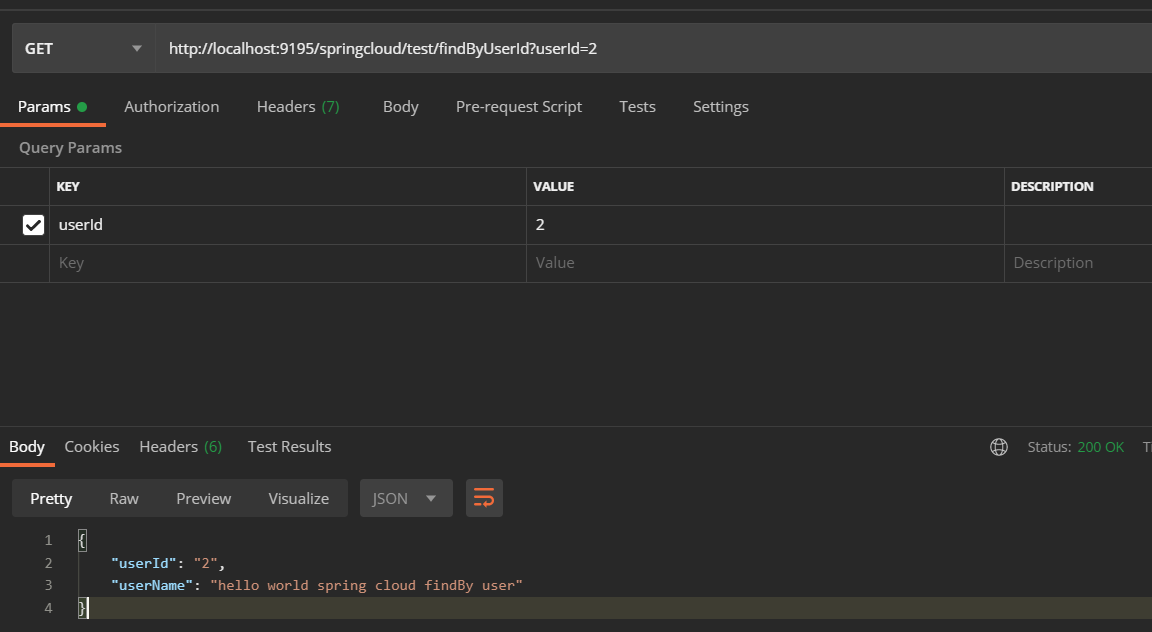Click the userId key cell
The image size is (1152, 632).
pos(287,225)
